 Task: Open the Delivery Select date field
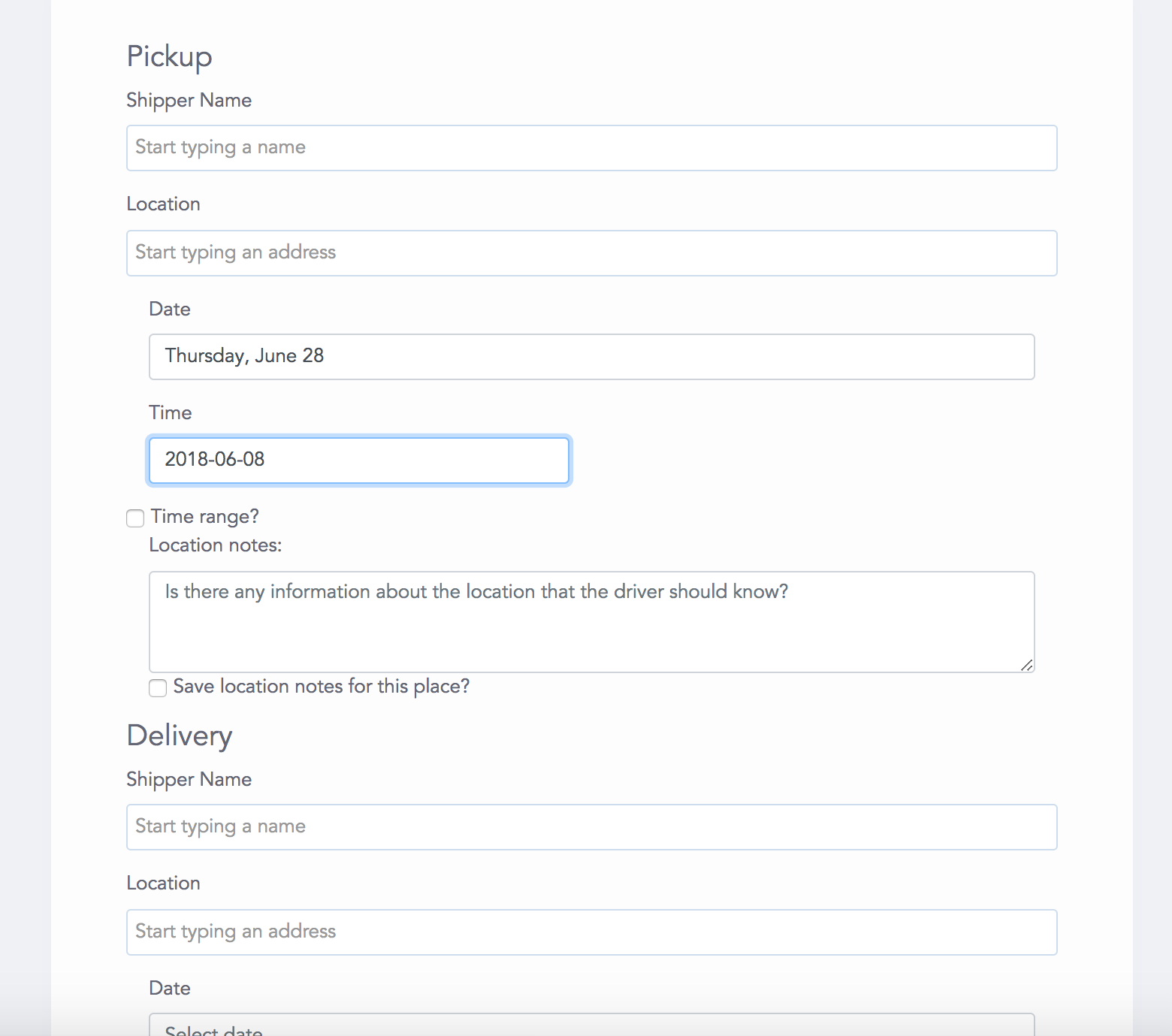click(x=591, y=1027)
